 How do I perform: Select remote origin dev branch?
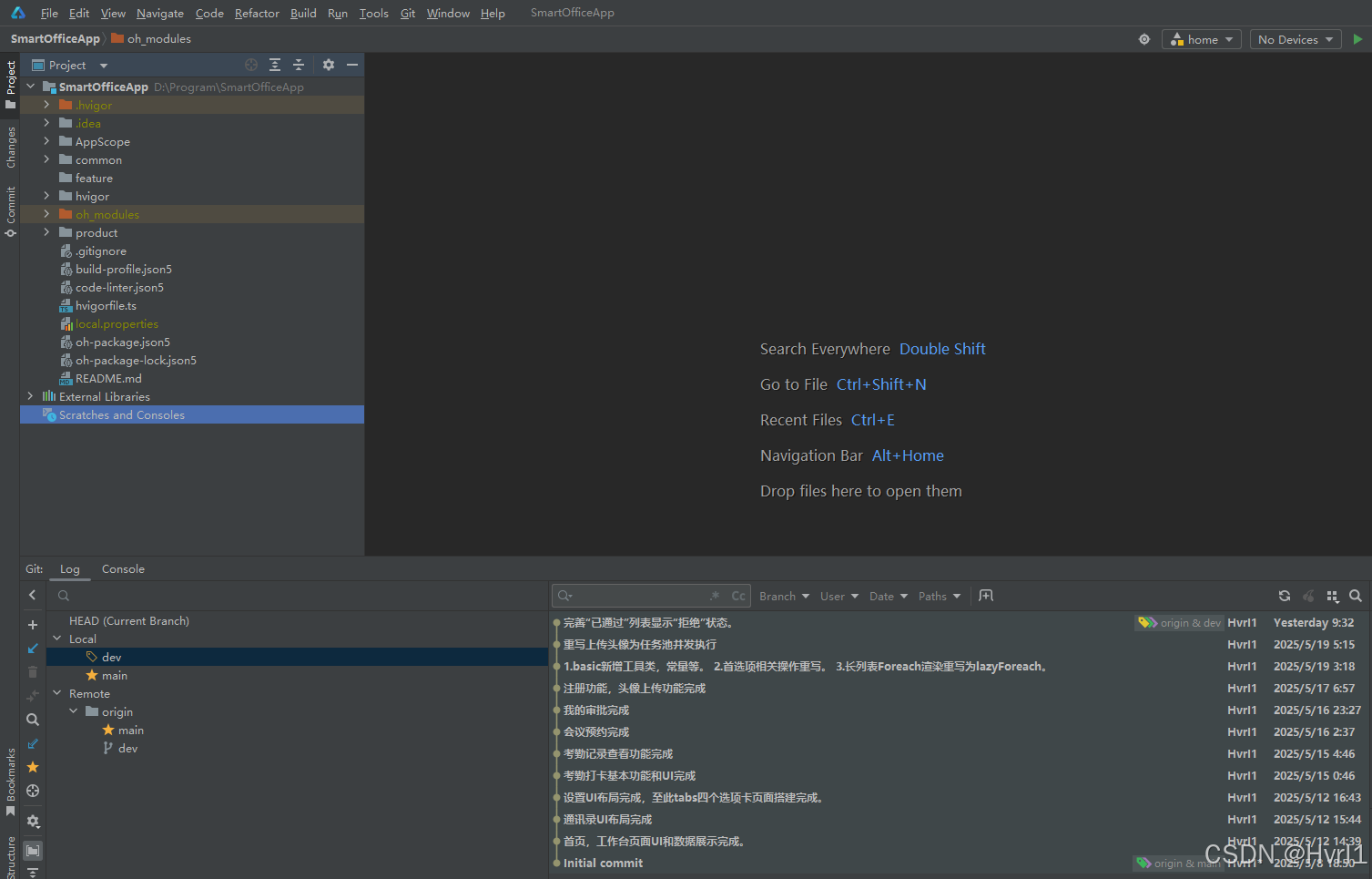(x=127, y=748)
